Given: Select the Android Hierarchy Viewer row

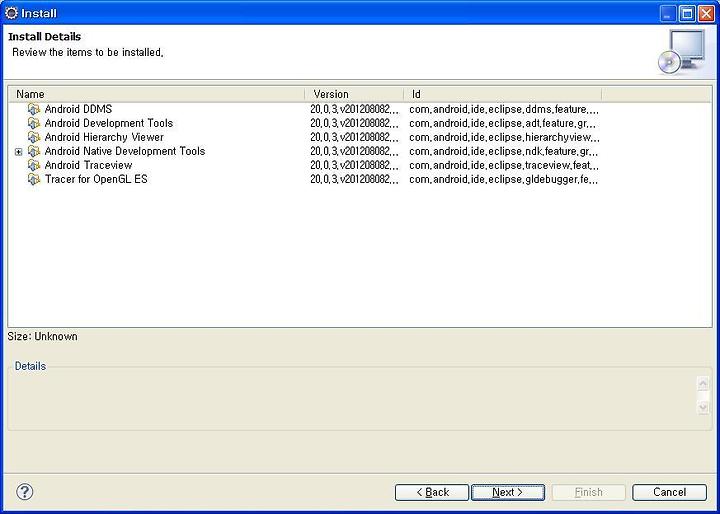Looking at the screenshot, I should [x=360, y=137].
